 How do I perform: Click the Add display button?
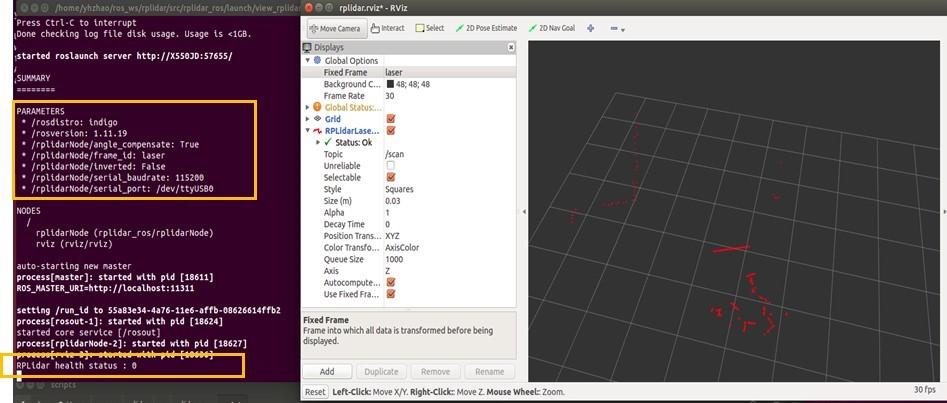click(x=327, y=372)
